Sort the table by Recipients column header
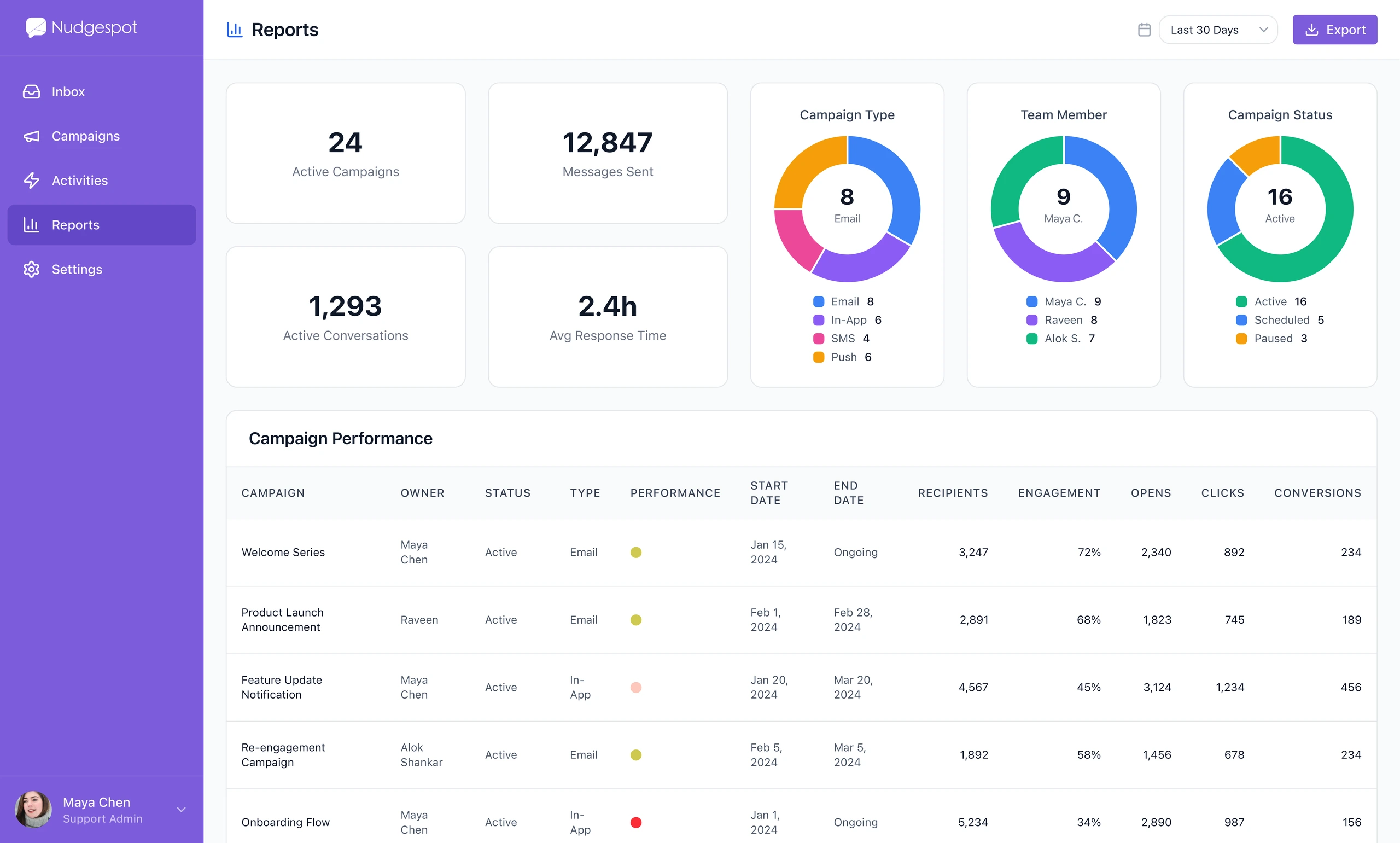 point(953,493)
